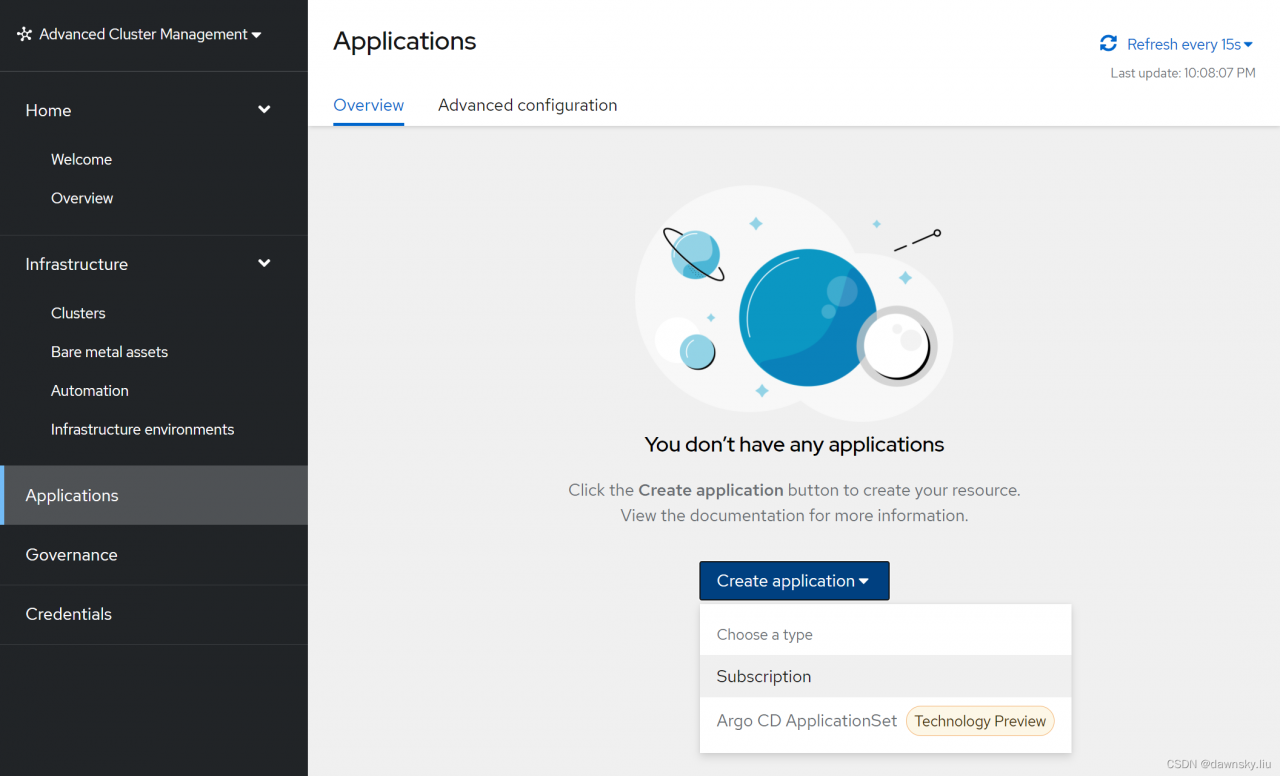Collapse the Infrastructure navigation section
The height and width of the screenshot is (776, 1280).
264,264
